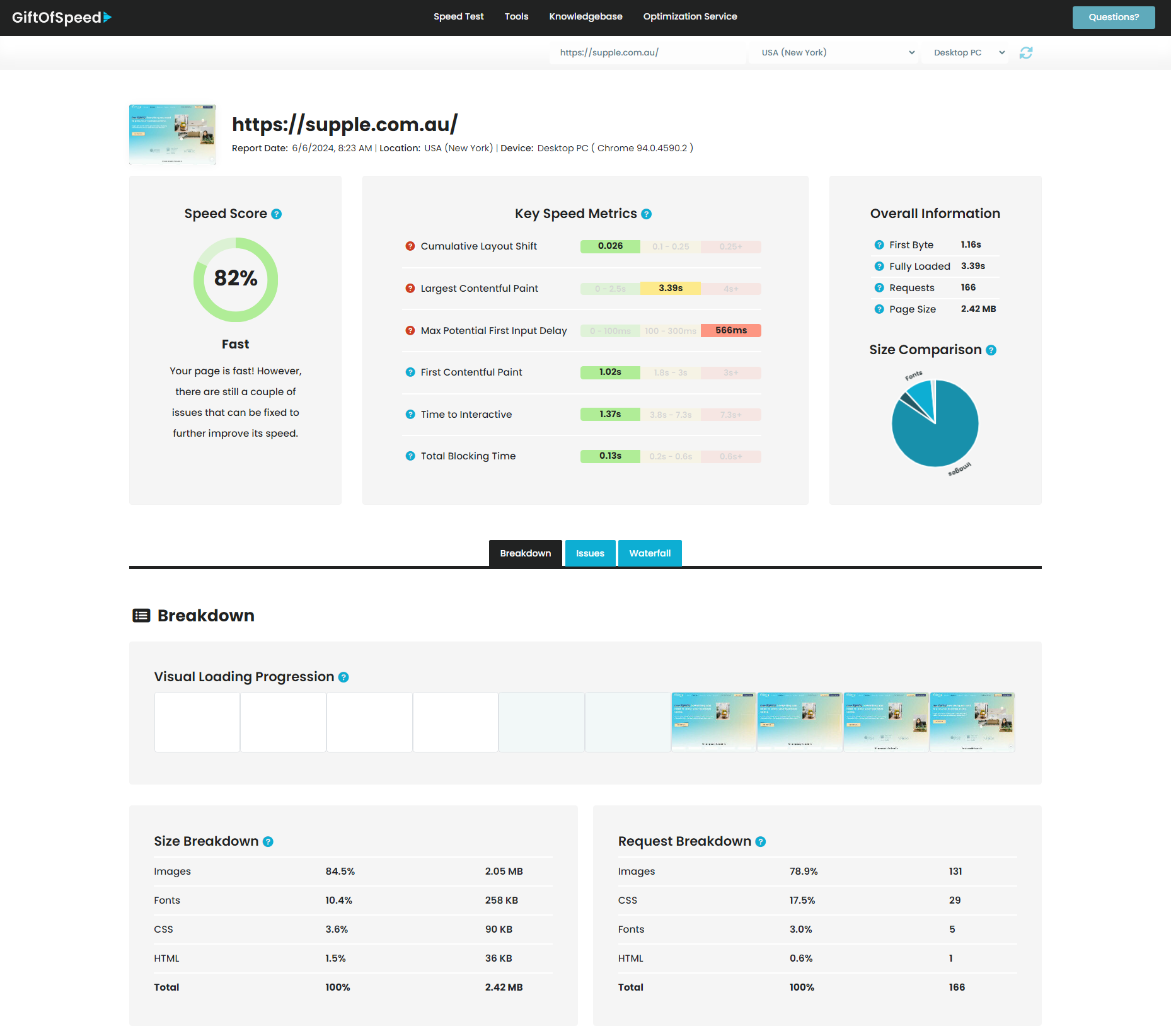Click the 1.37s Time to Interactive value
This screenshot has height=1036, width=1171.
tap(610, 415)
